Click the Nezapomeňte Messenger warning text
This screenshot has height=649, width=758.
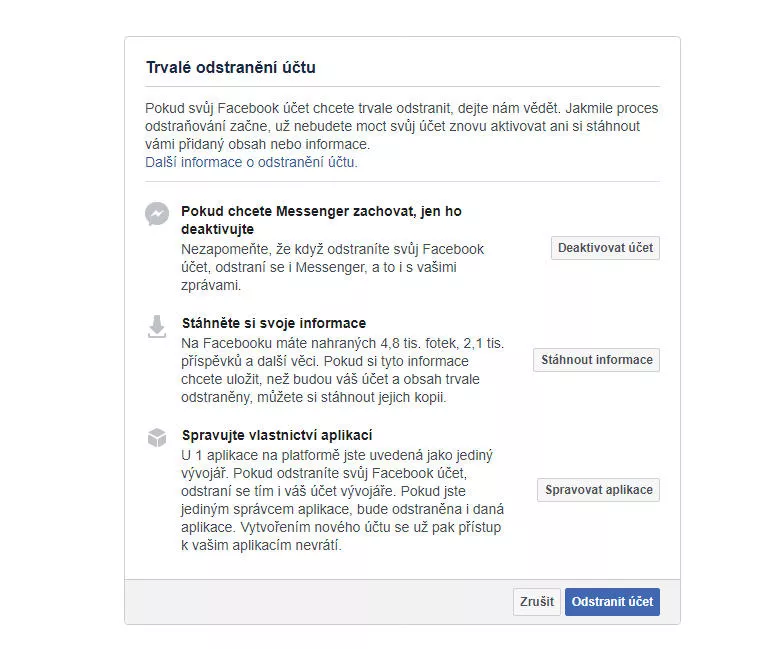point(333,267)
